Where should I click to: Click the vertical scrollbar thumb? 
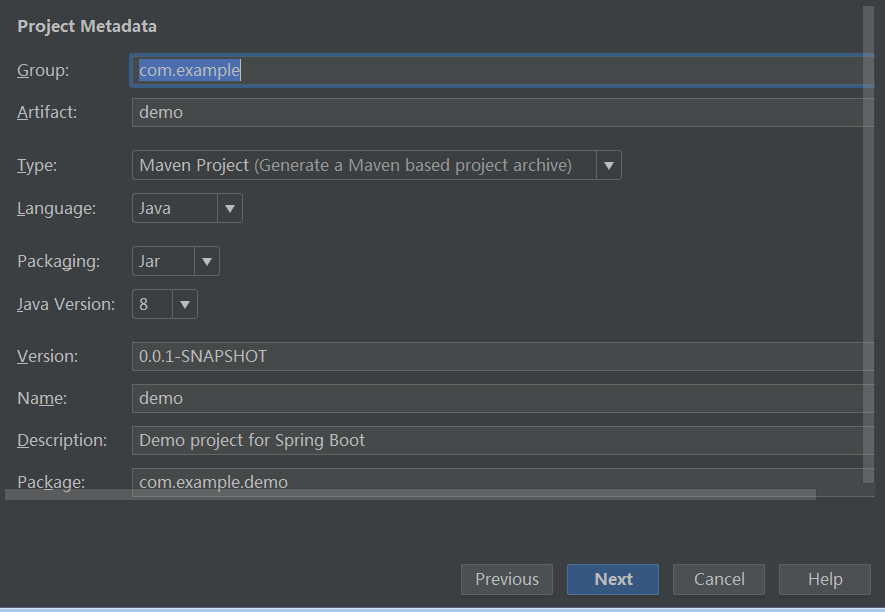click(x=869, y=244)
